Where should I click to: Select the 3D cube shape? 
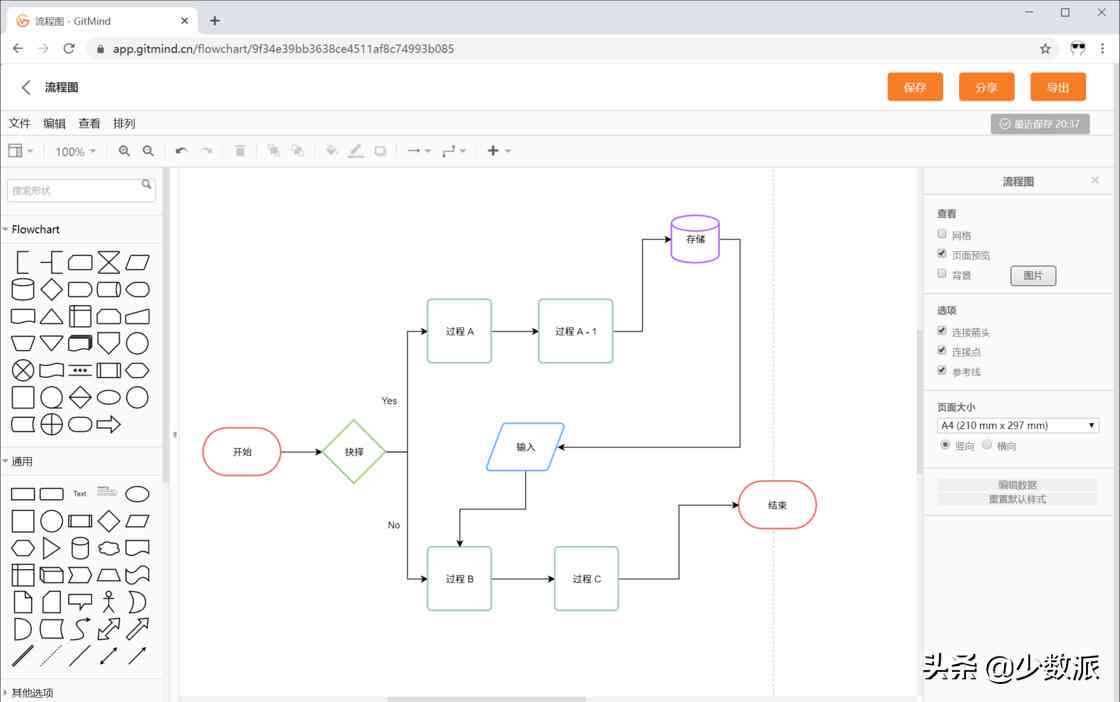pyautogui.click(x=51, y=575)
